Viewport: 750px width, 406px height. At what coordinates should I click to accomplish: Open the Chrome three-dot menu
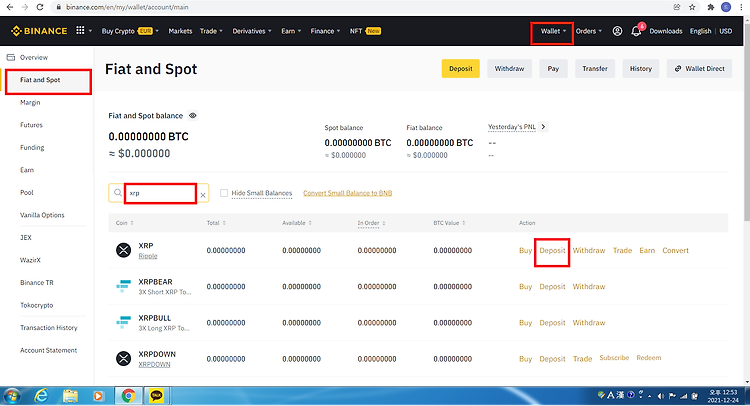pyautogui.click(x=741, y=7)
